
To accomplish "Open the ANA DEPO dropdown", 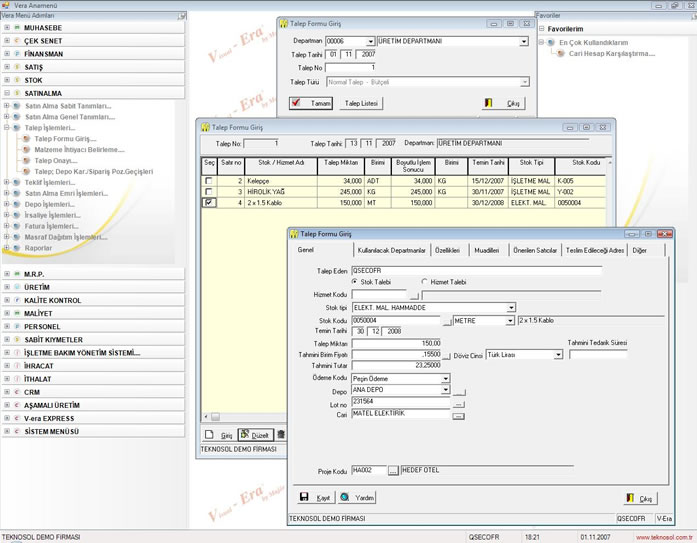I will pos(445,390).
